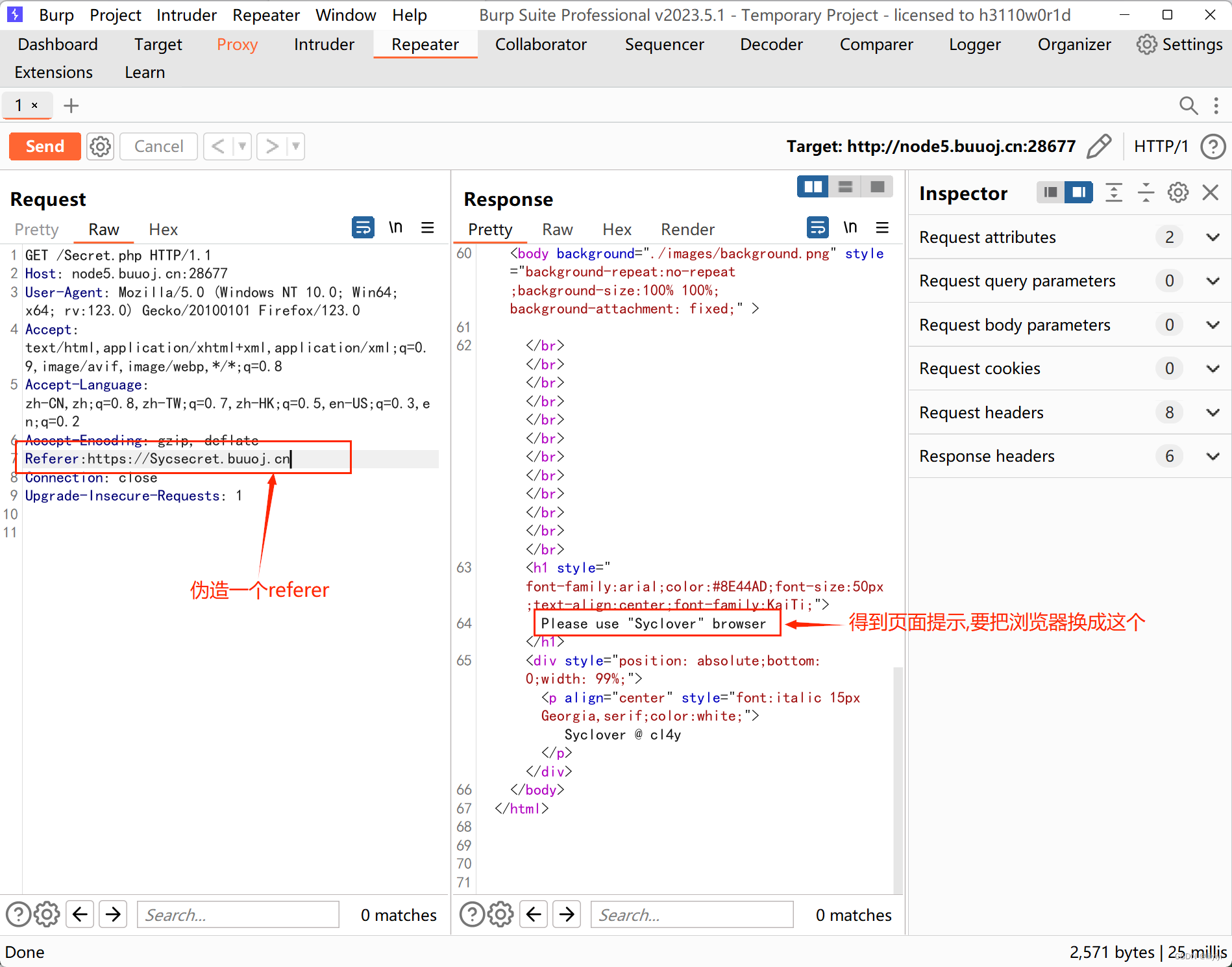Add a new Repeater tab with plus
Screen dimensions: 1232x967
[x=71, y=105]
